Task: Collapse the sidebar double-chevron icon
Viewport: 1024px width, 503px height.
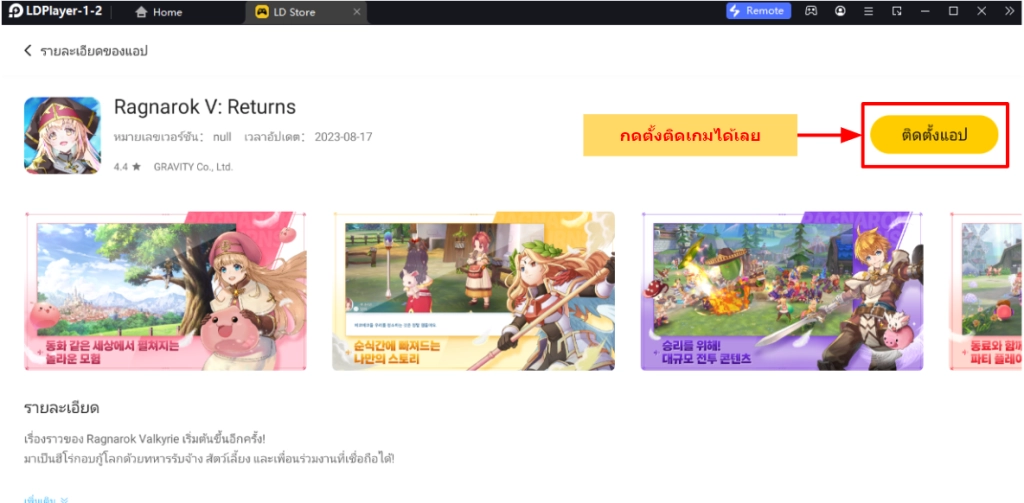Action: click(x=1009, y=11)
